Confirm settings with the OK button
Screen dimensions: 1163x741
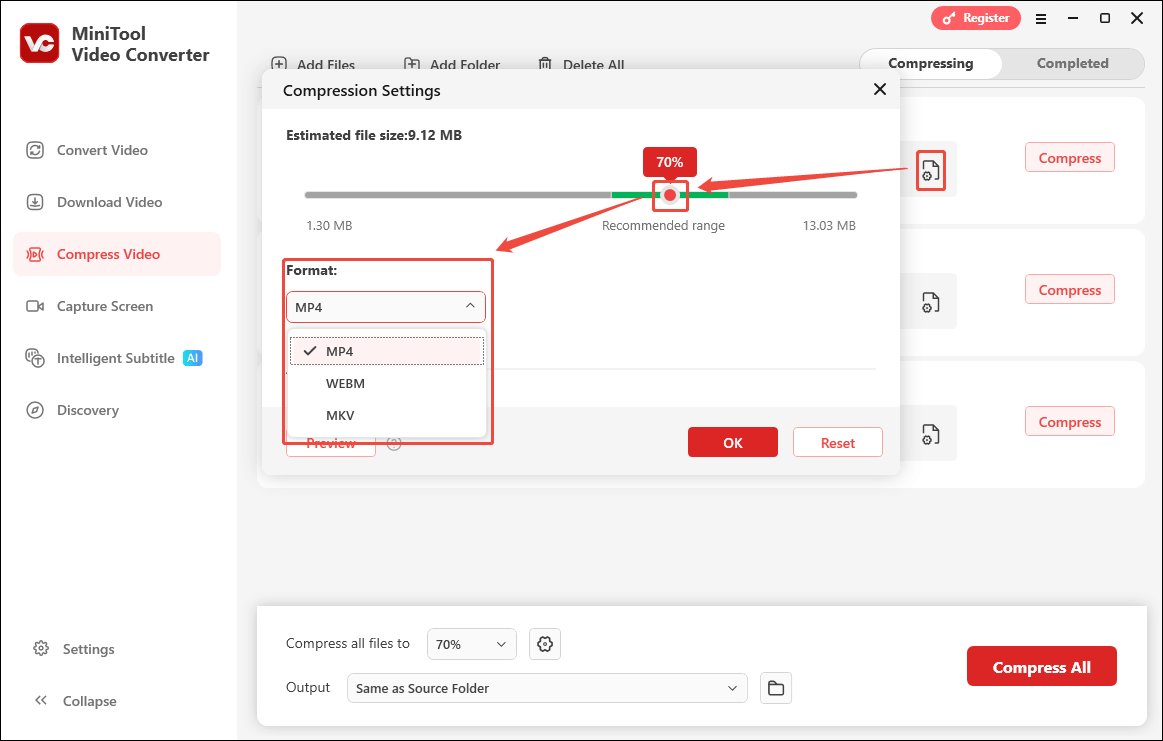coord(732,442)
